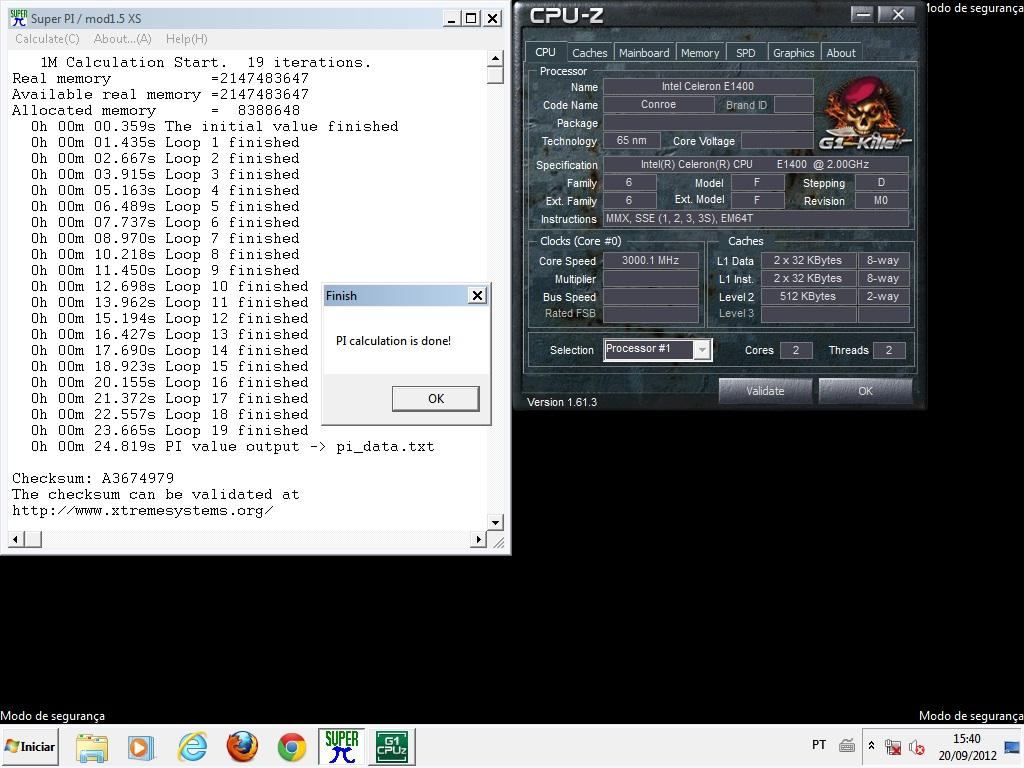
Task: Click the G1-Killer skull logo
Action: point(863,114)
